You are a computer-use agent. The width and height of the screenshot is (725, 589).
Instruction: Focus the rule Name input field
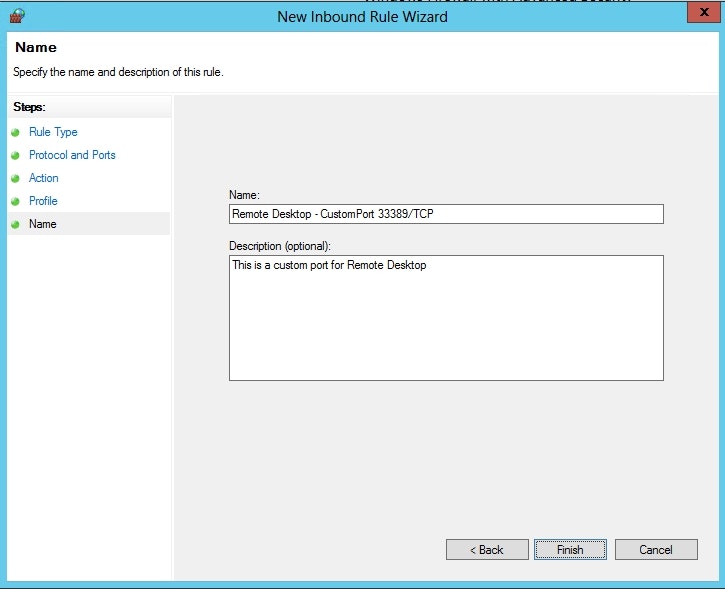[446, 214]
